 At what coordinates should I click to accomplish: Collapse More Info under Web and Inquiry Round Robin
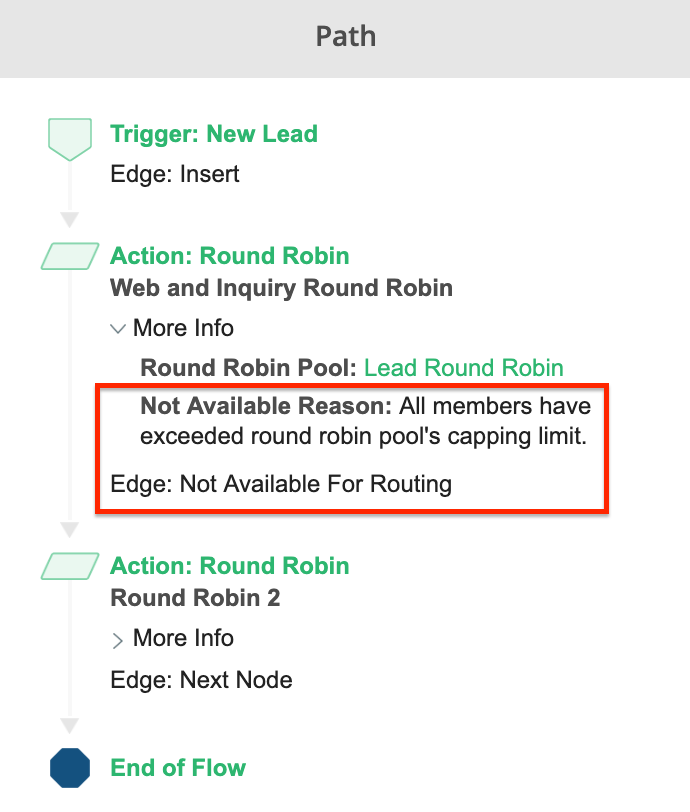pos(118,328)
